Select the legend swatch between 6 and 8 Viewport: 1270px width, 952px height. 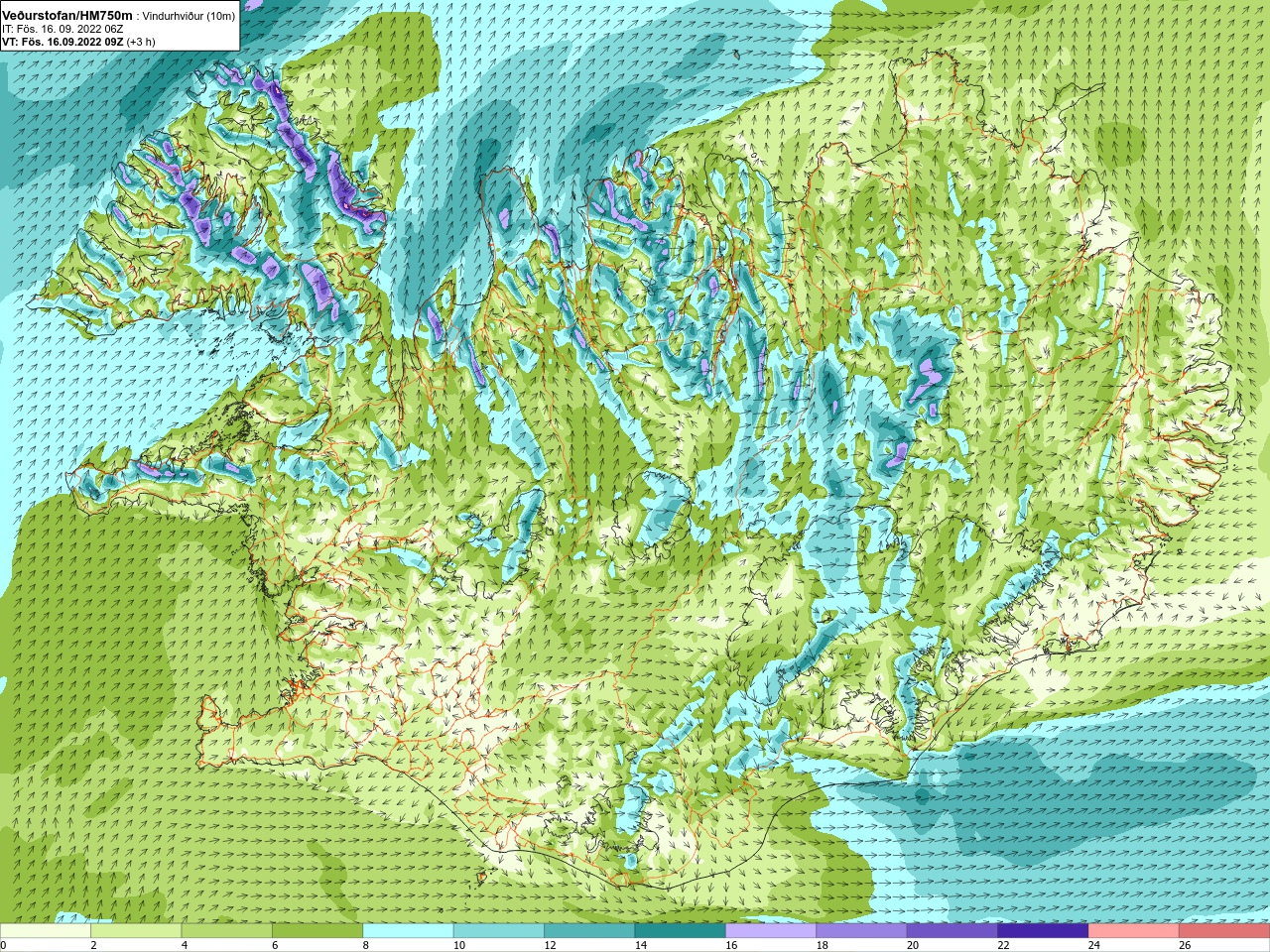[x=317, y=931]
